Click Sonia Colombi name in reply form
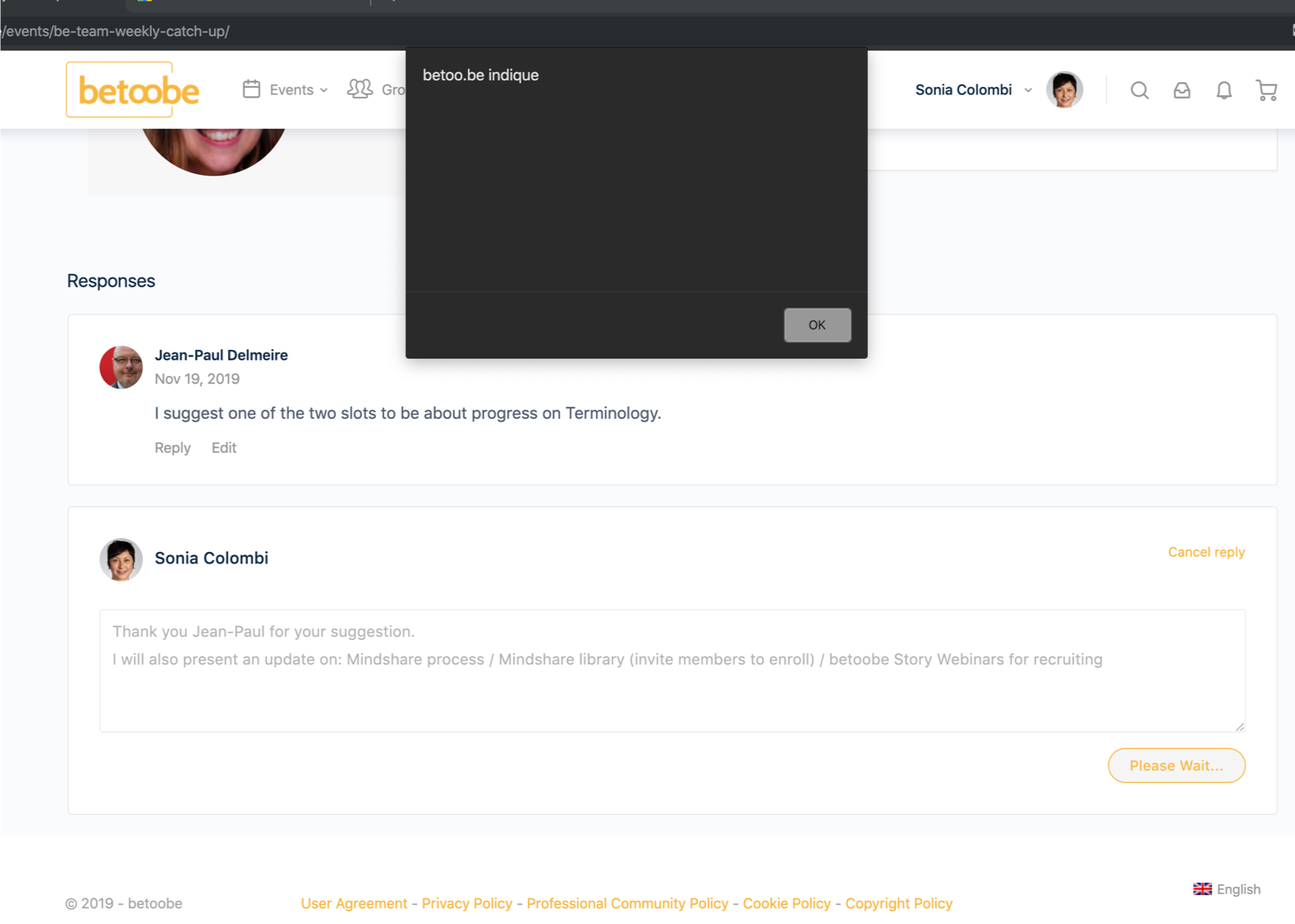 (x=211, y=559)
